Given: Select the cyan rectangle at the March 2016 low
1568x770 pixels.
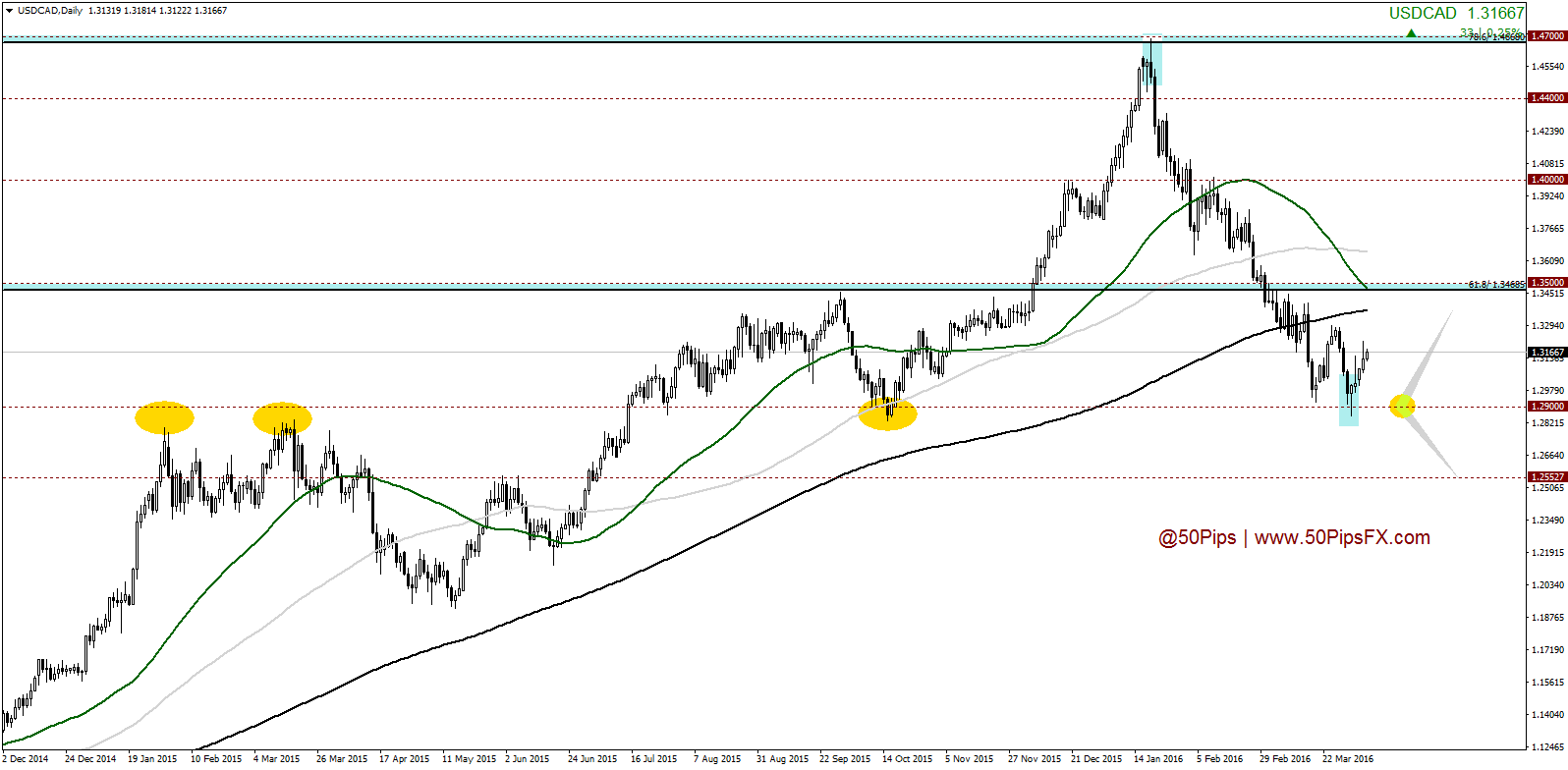Looking at the screenshot, I should (x=1349, y=400).
